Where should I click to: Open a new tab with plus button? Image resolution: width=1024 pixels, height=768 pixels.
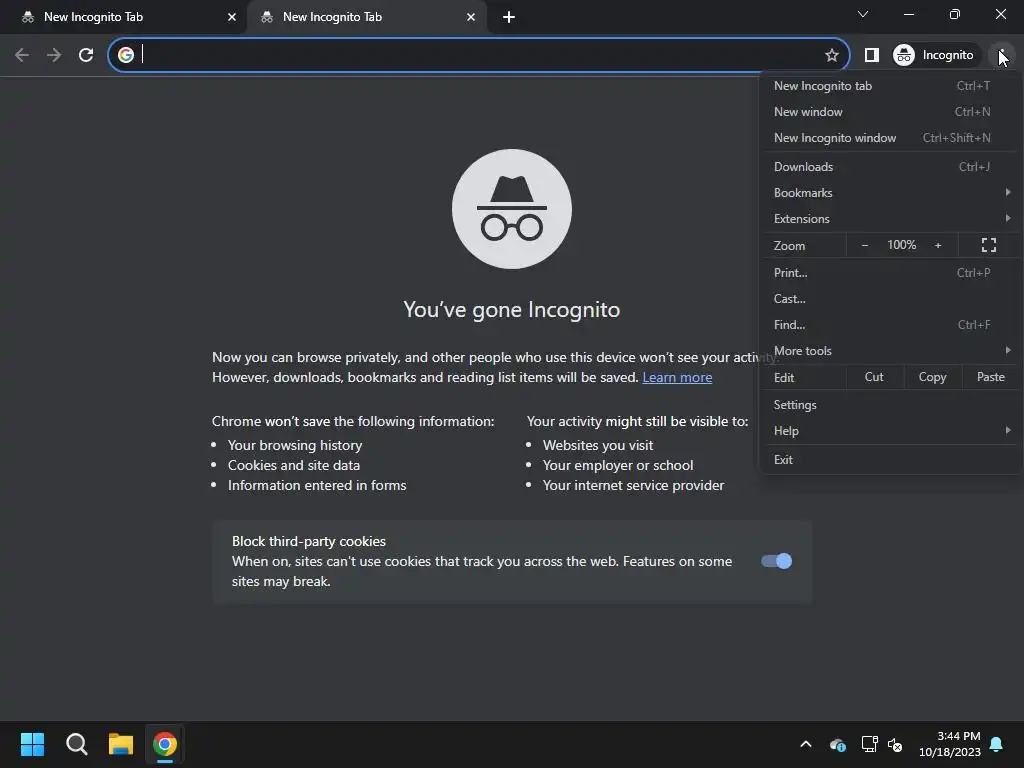tap(509, 17)
